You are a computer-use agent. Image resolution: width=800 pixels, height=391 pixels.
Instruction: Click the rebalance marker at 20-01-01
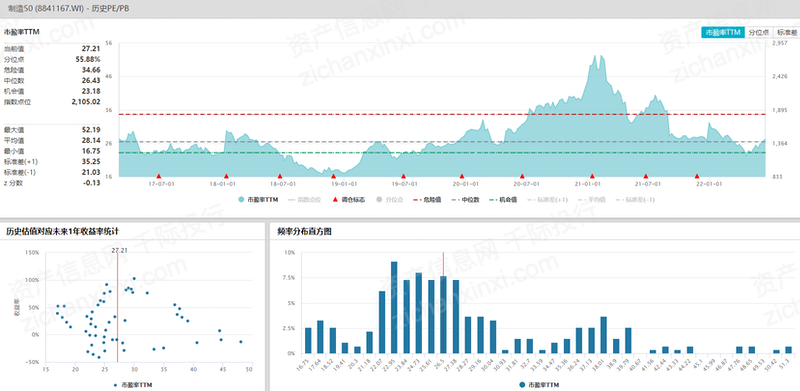[x=462, y=176]
